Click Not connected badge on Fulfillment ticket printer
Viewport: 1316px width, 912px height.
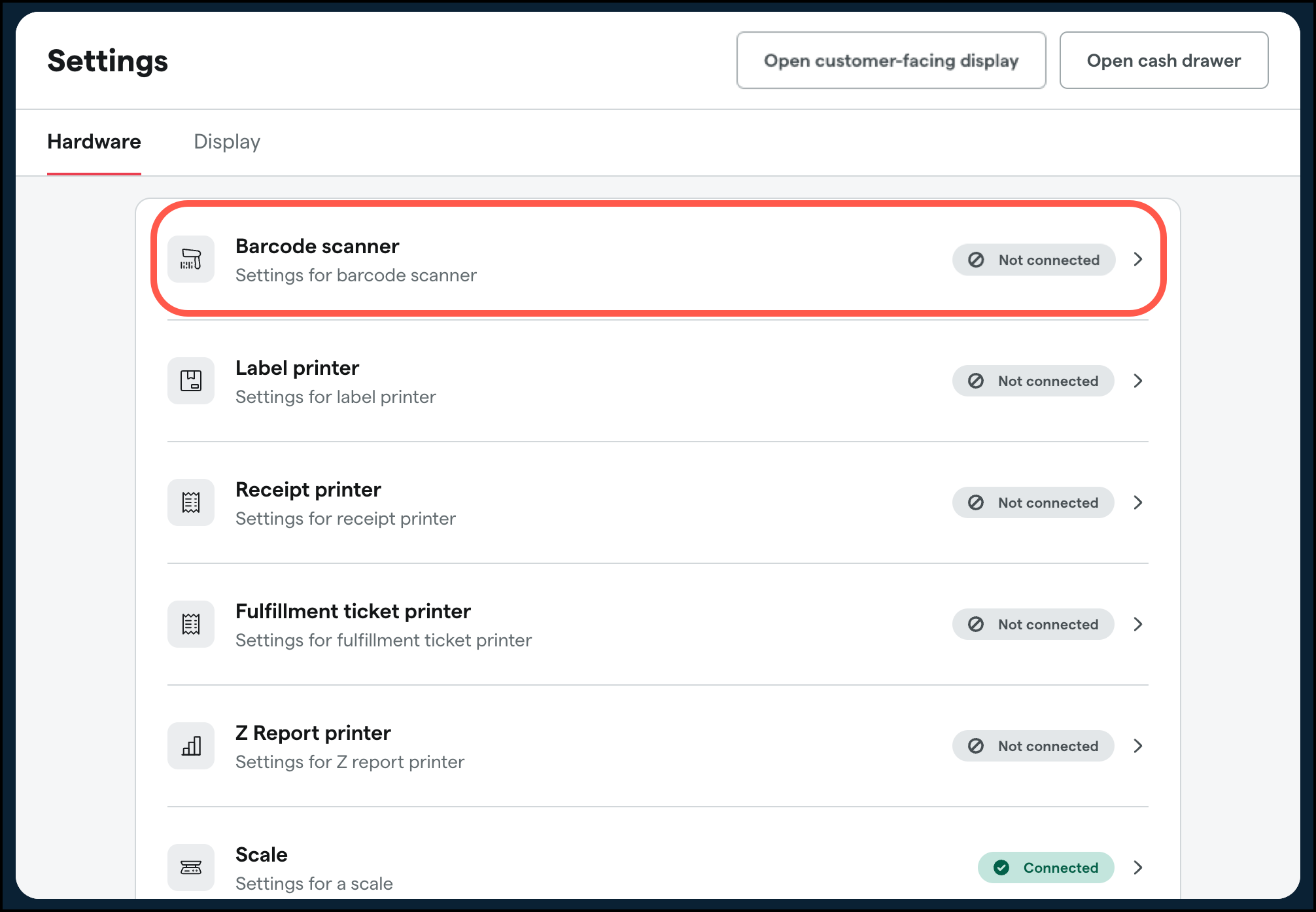[x=1033, y=624]
